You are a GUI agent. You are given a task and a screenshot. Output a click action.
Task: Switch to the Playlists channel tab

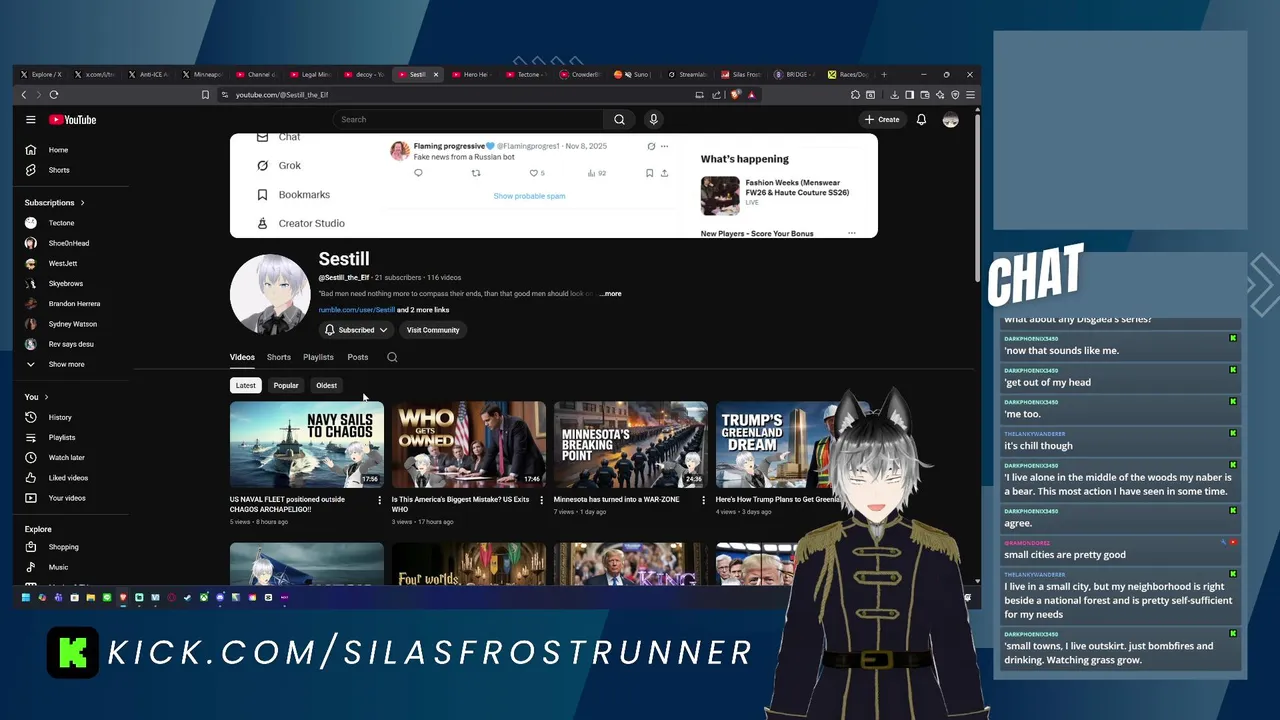318,357
